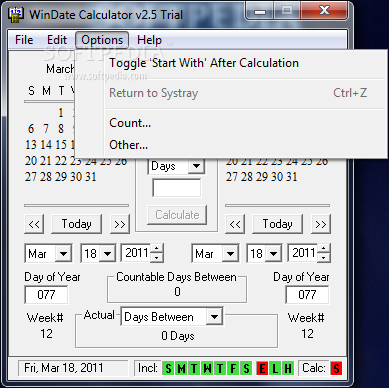Open the Days unit dropdown
This screenshot has width=389, height=388.
click(196, 166)
